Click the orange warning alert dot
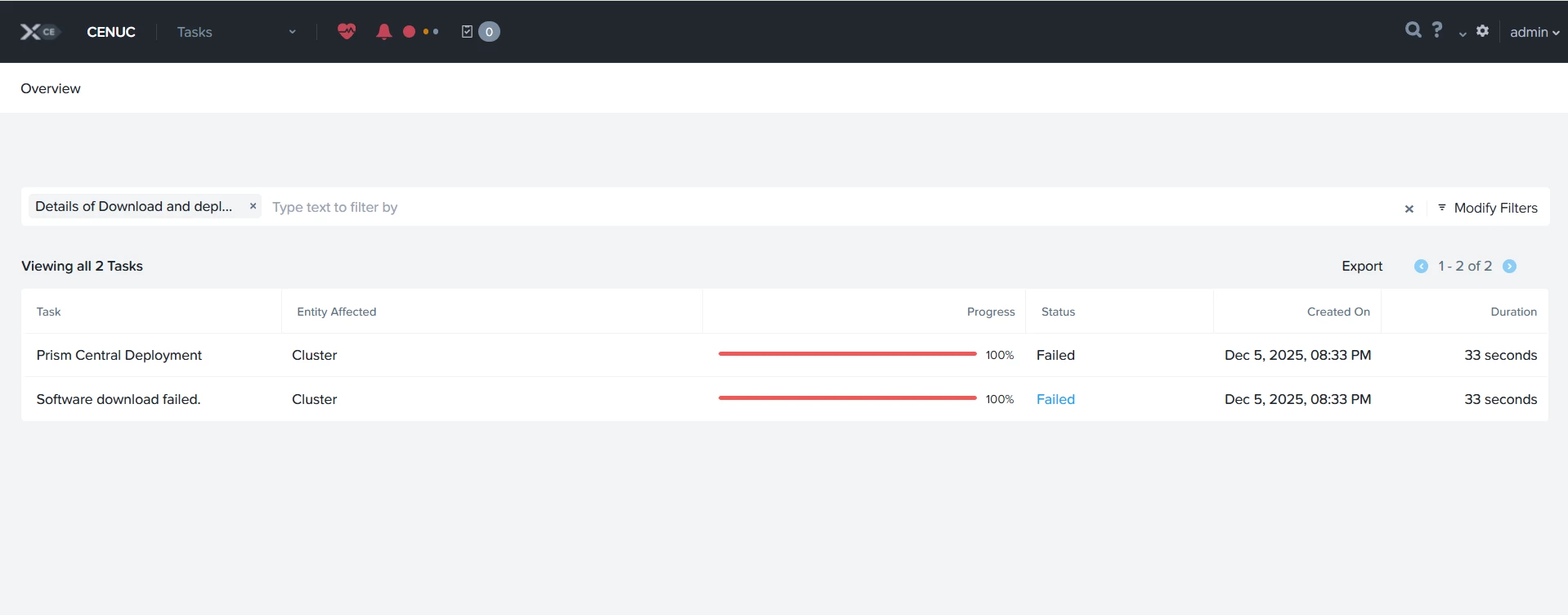Image resolution: width=1568 pixels, height=615 pixels. (x=426, y=32)
